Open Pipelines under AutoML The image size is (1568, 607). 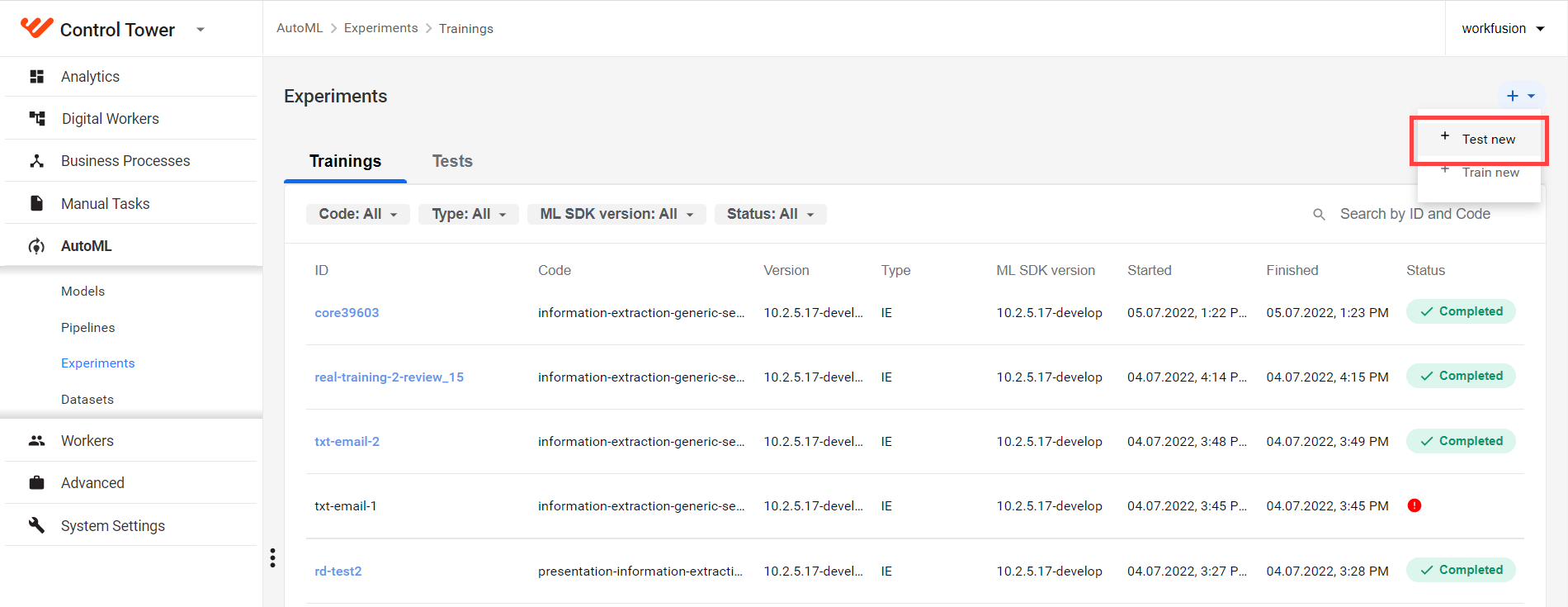click(x=88, y=328)
